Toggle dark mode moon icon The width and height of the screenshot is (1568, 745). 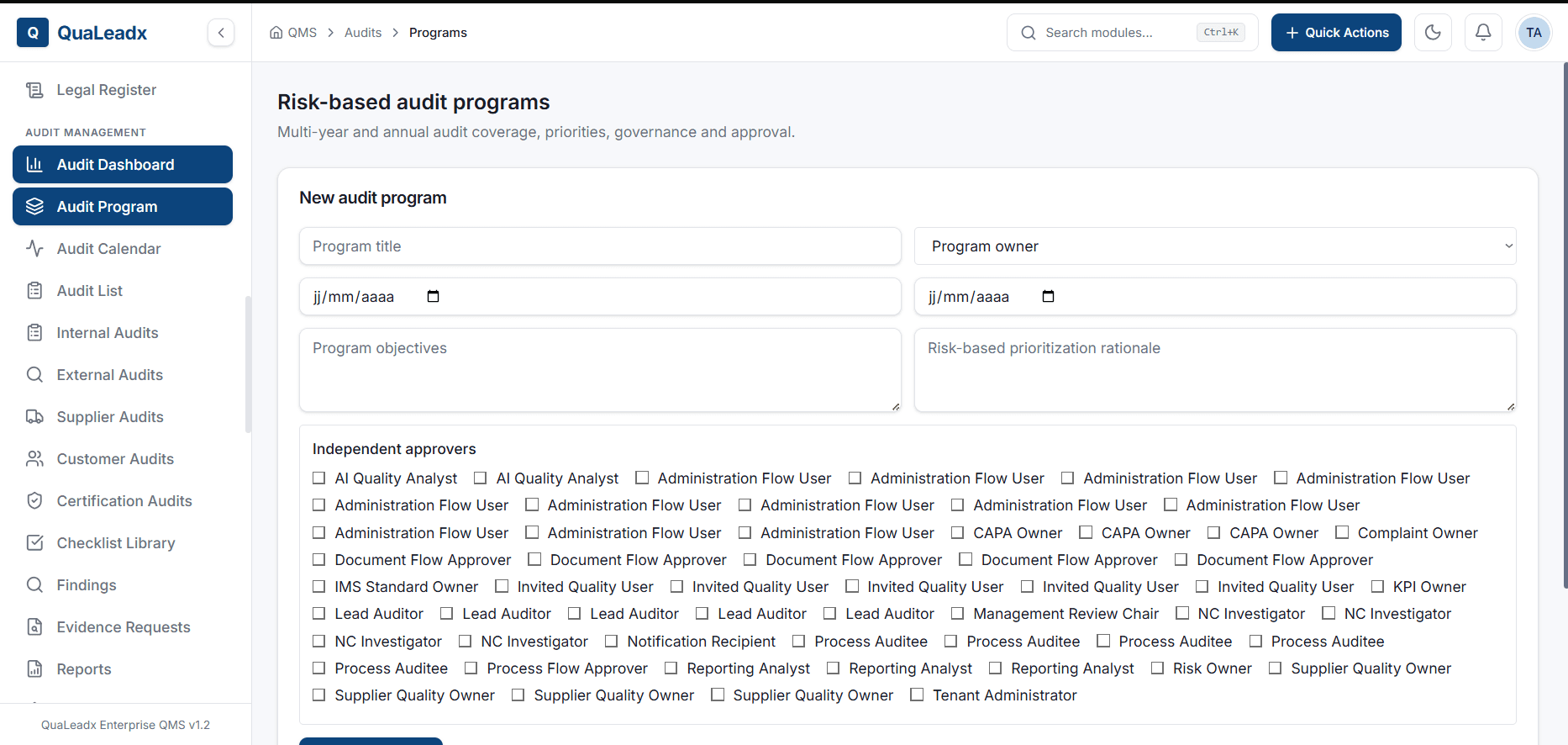click(x=1433, y=33)
